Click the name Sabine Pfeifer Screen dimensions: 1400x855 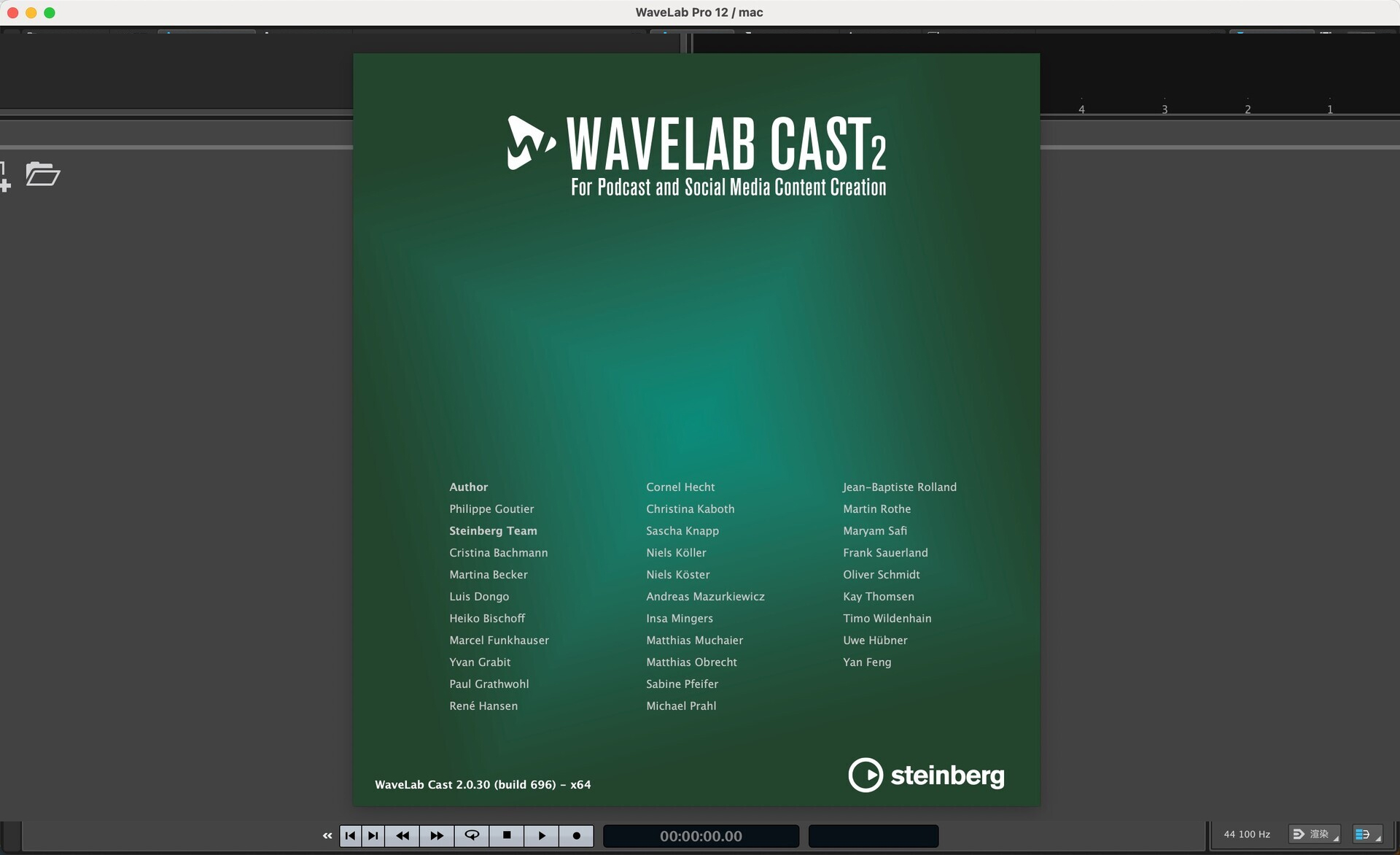point(682,684)
